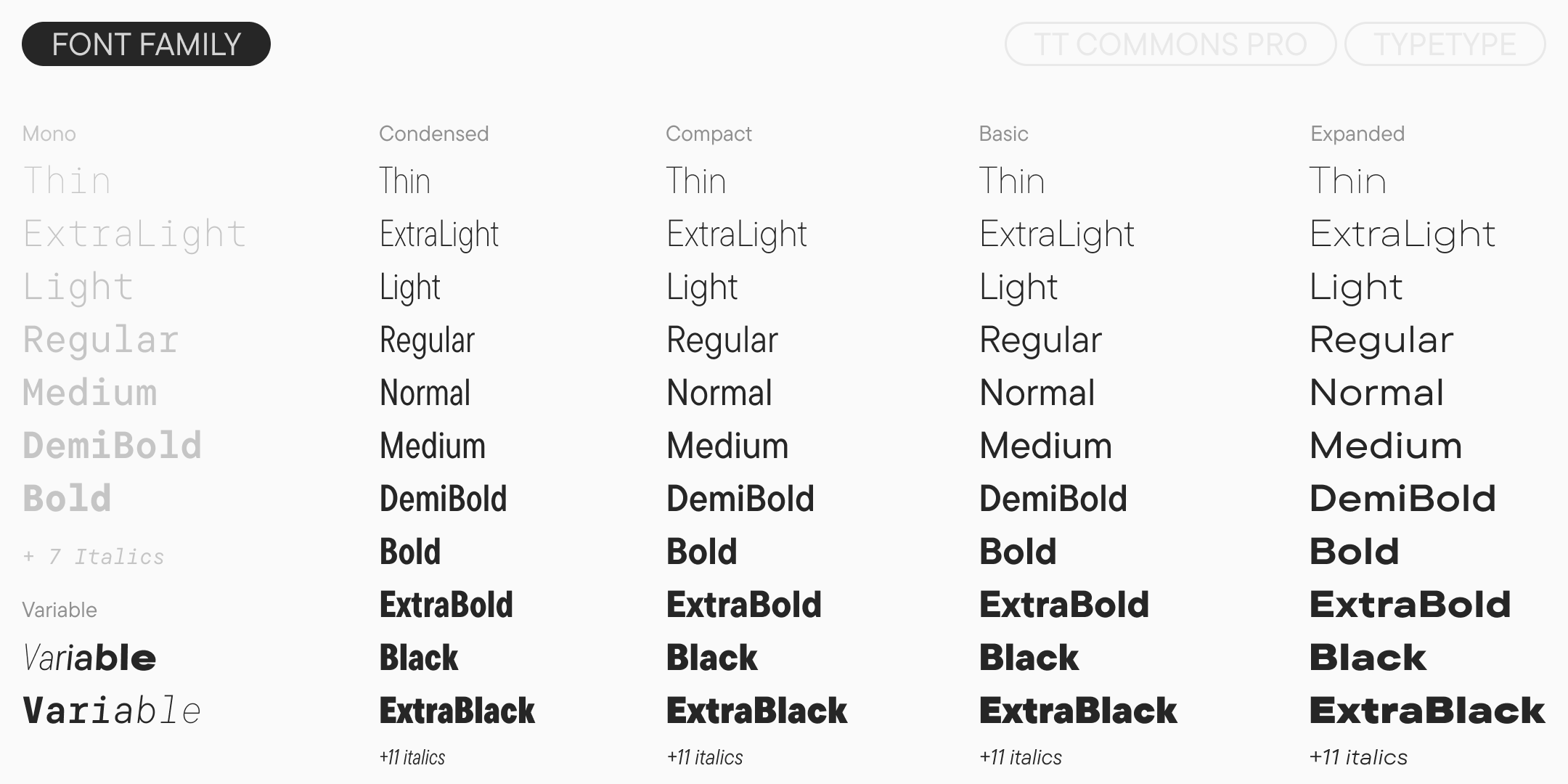Choose ExtraLight in the Condensed column
This screenshot has height=784, width=1568.
[x=439, y=234]
